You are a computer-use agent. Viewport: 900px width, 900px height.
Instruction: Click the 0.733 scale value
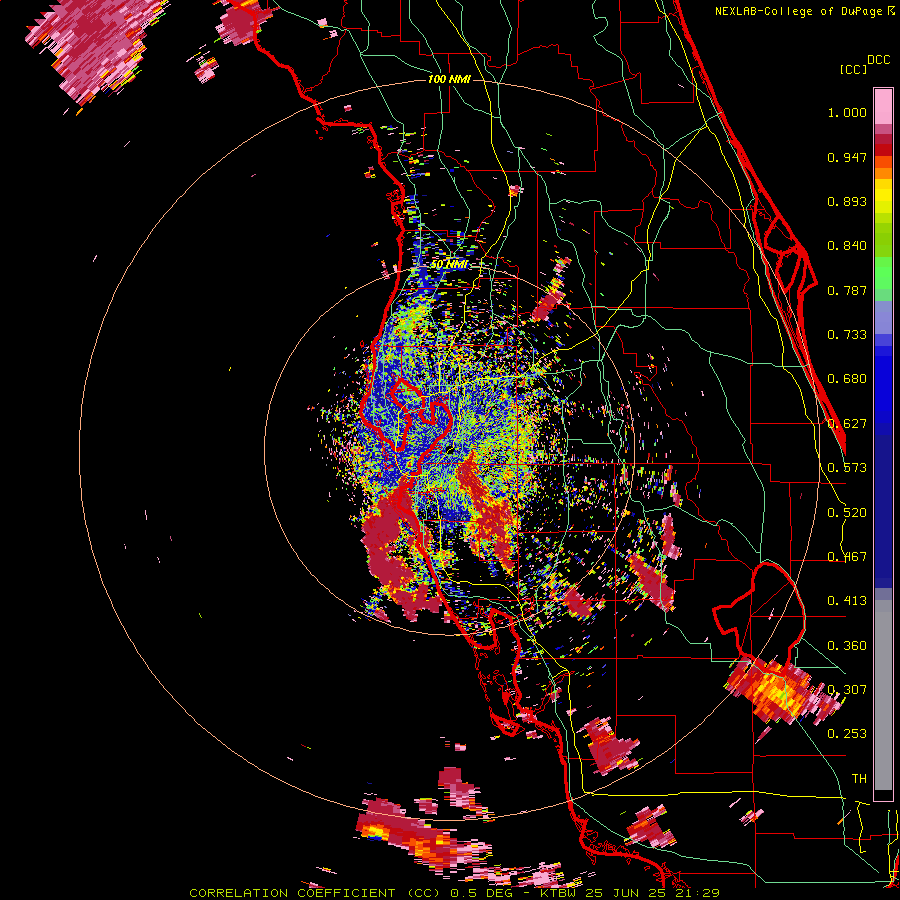tap(847, 335)
